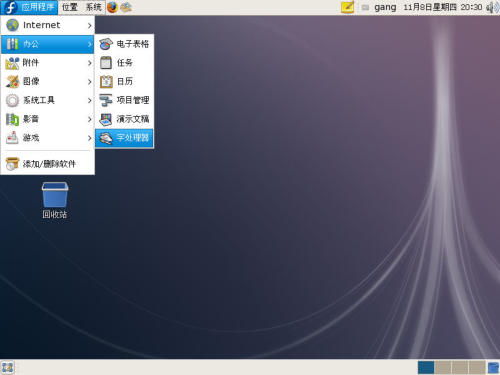Screen dimensions: 500x375
Task: Click the 任务 notepad icon
Action: coord(106,63)
